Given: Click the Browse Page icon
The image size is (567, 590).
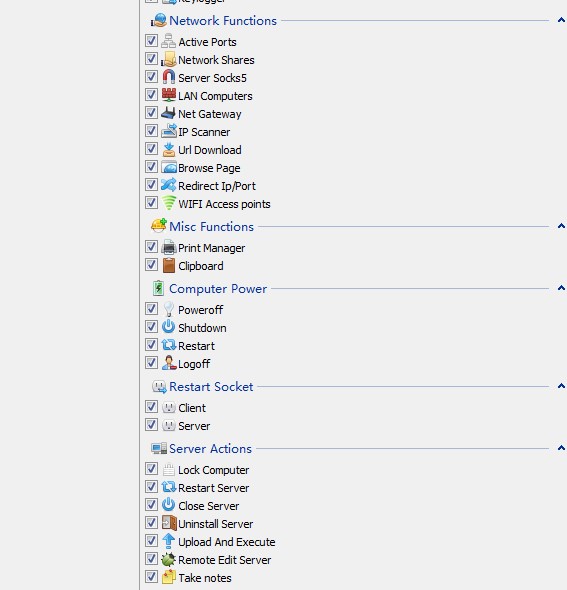Looking at the screenshot, I should coord(168,167).
